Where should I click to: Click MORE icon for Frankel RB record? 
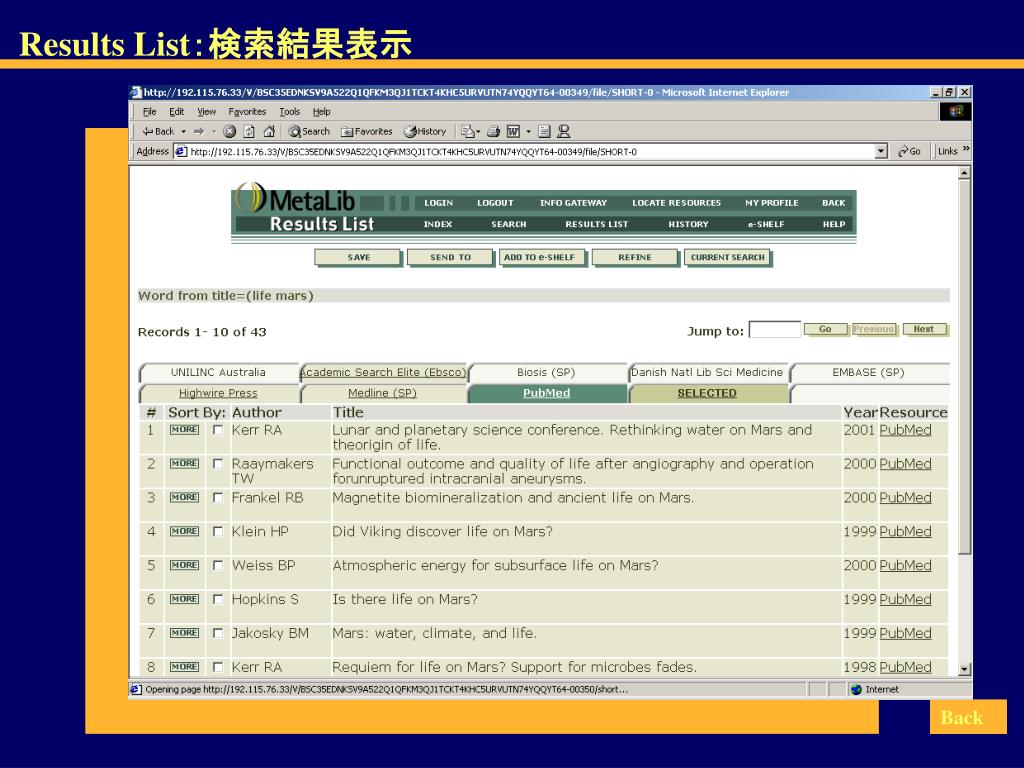click(184, 498)
